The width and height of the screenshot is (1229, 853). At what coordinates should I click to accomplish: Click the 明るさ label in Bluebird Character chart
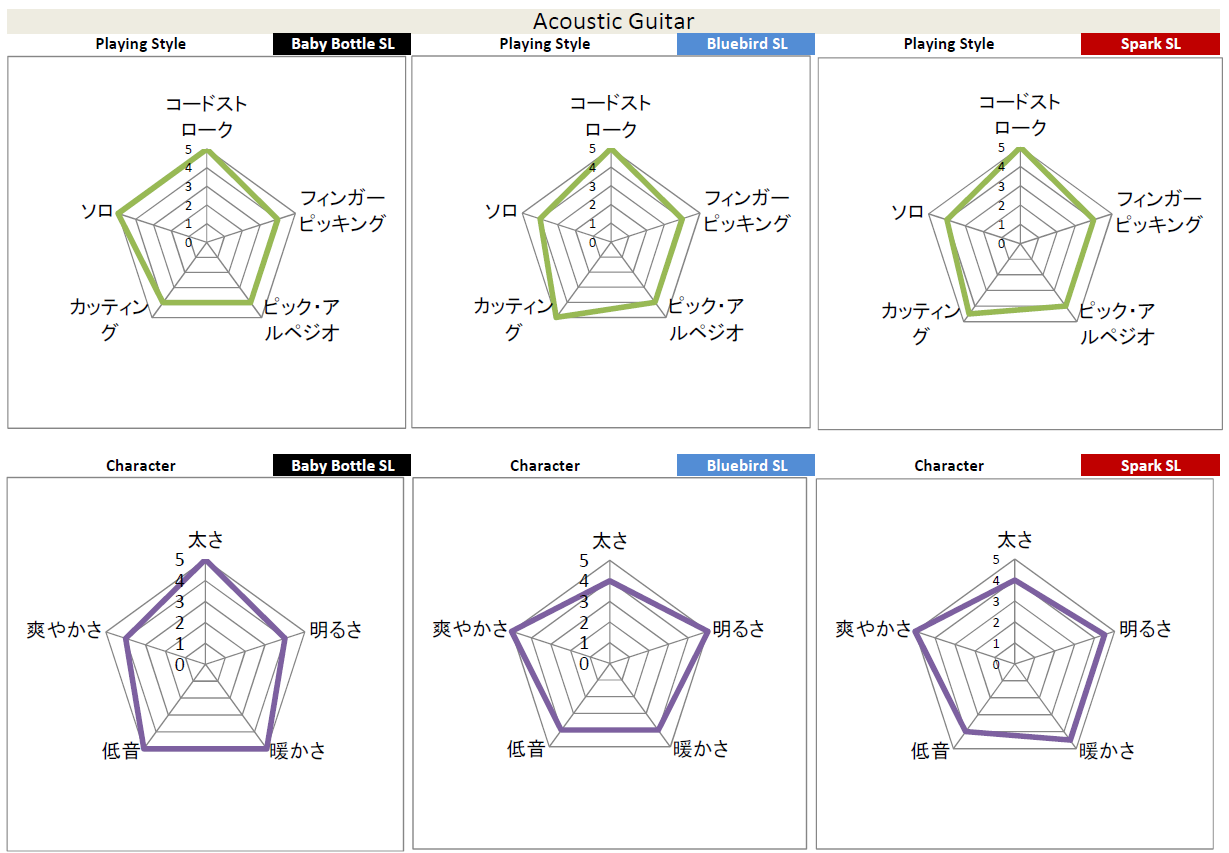[739, 629]
